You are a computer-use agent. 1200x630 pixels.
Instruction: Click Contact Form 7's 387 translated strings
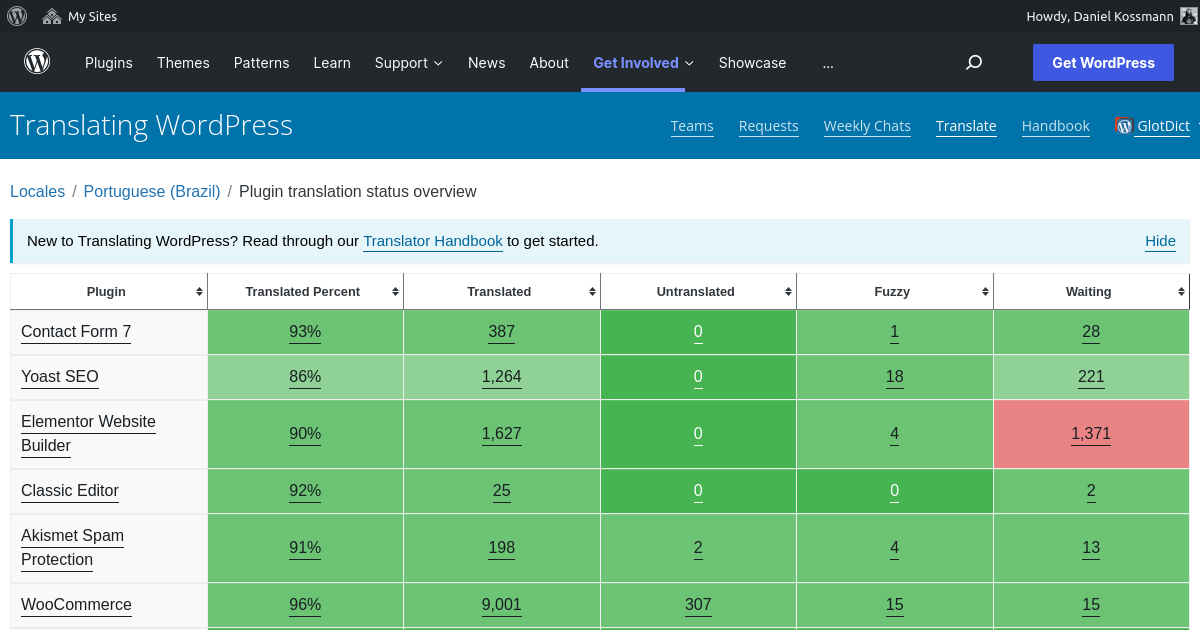[502, 332]
